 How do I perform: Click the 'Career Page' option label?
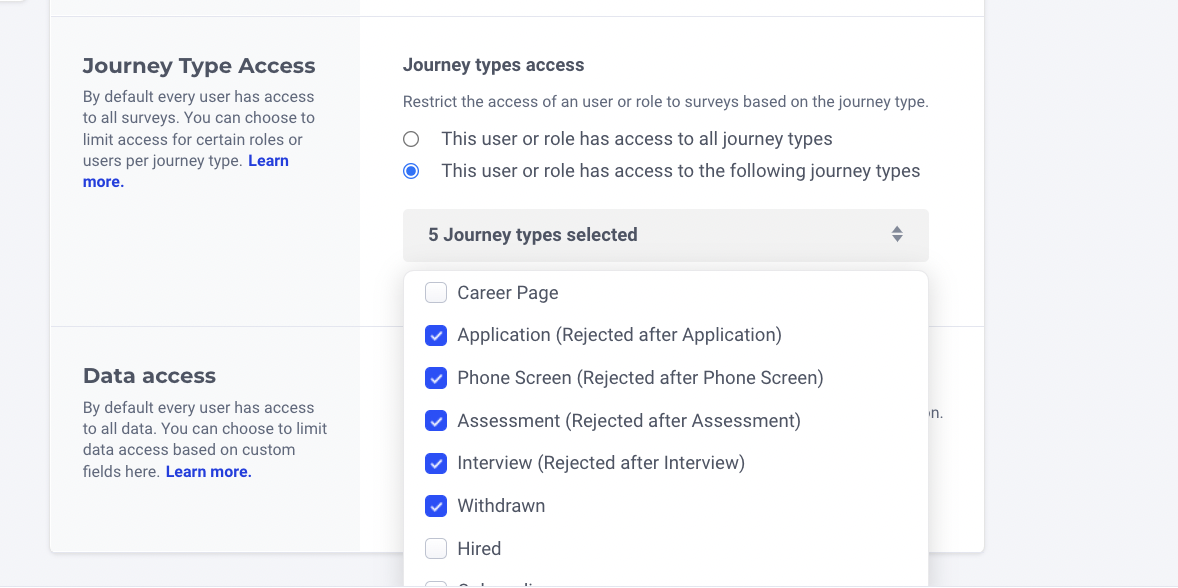click(x=507, y=293)
